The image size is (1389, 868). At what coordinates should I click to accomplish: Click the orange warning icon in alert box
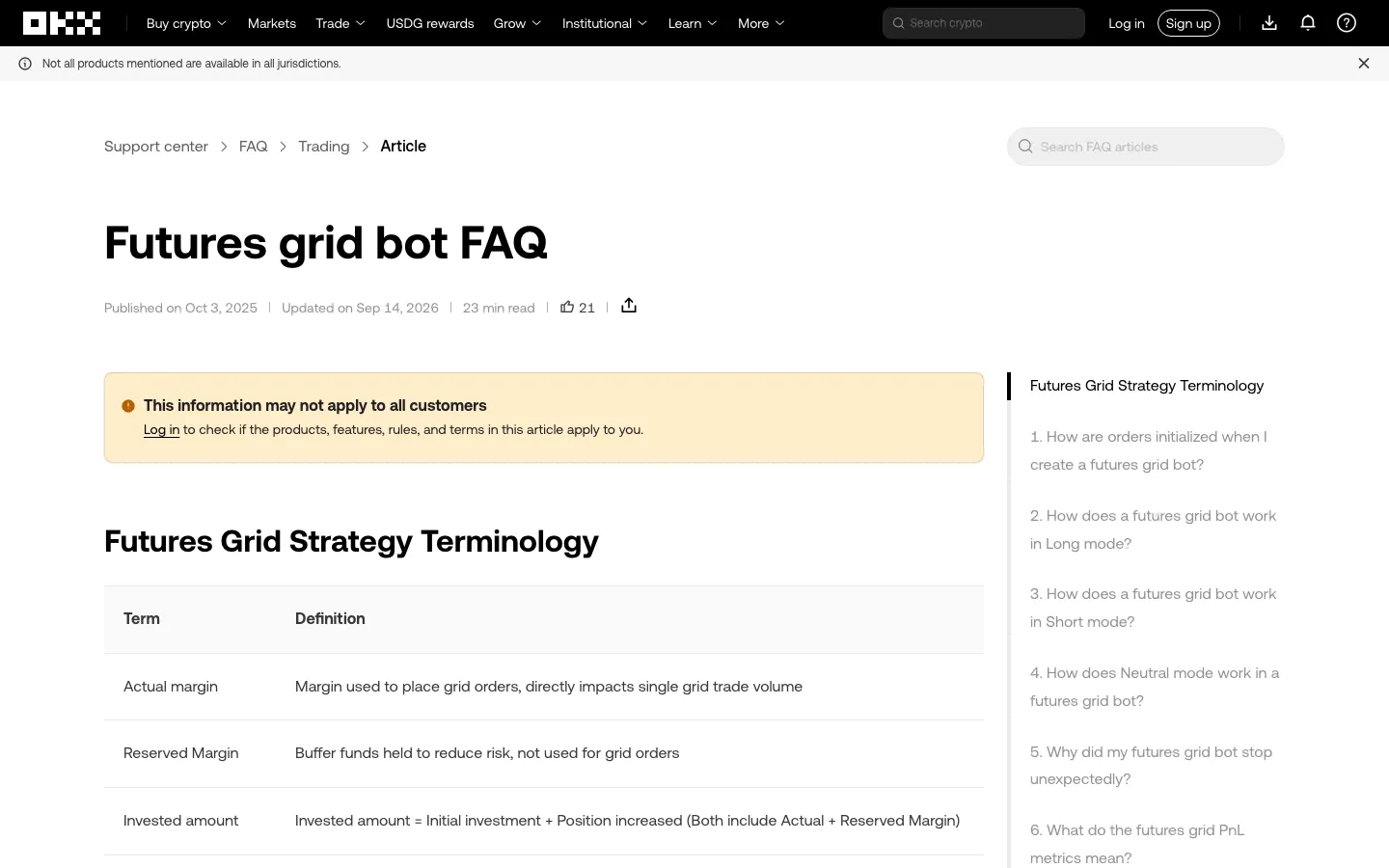coord(128,406)
